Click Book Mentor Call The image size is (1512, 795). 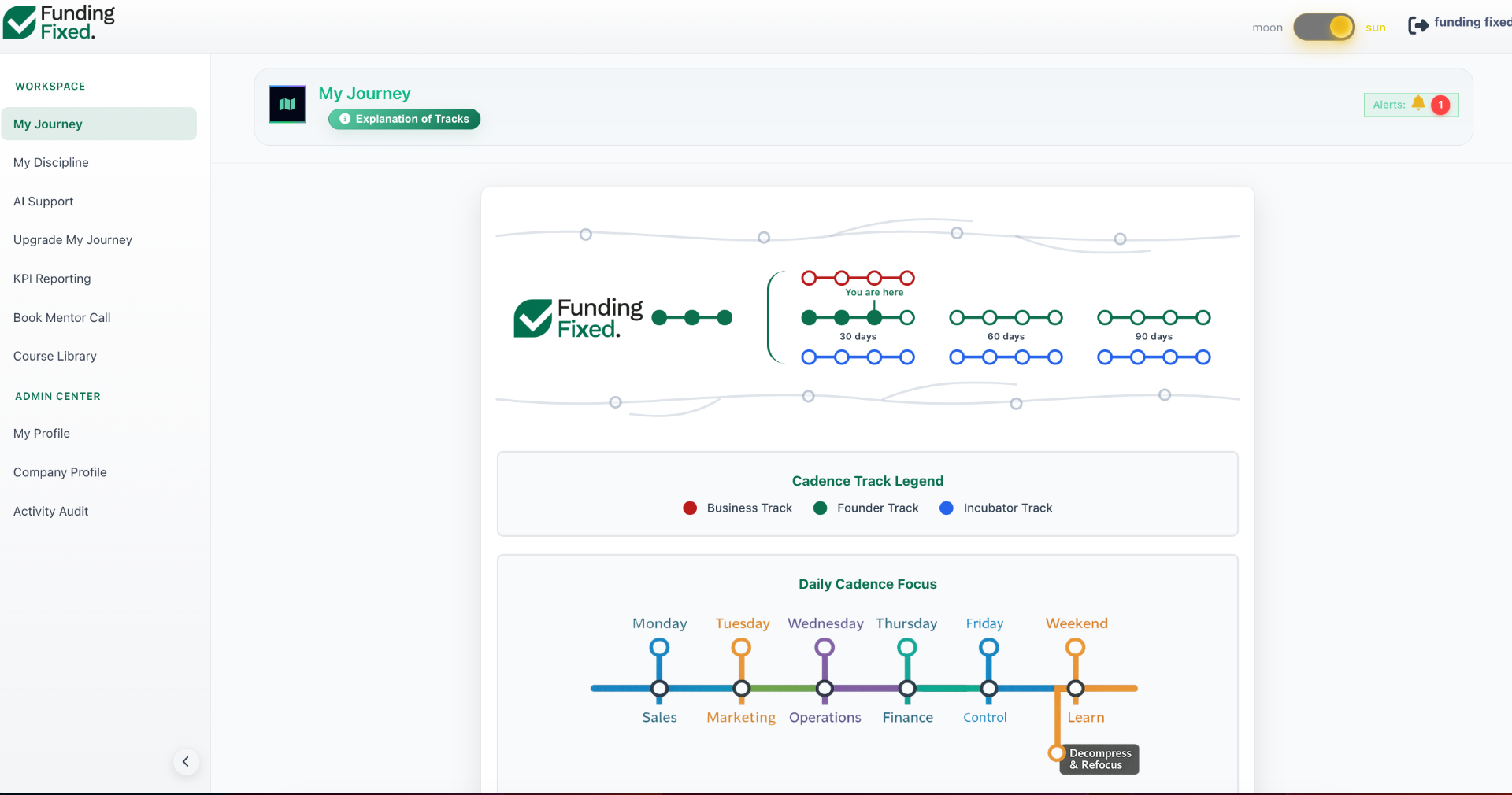tap(61, 318)
